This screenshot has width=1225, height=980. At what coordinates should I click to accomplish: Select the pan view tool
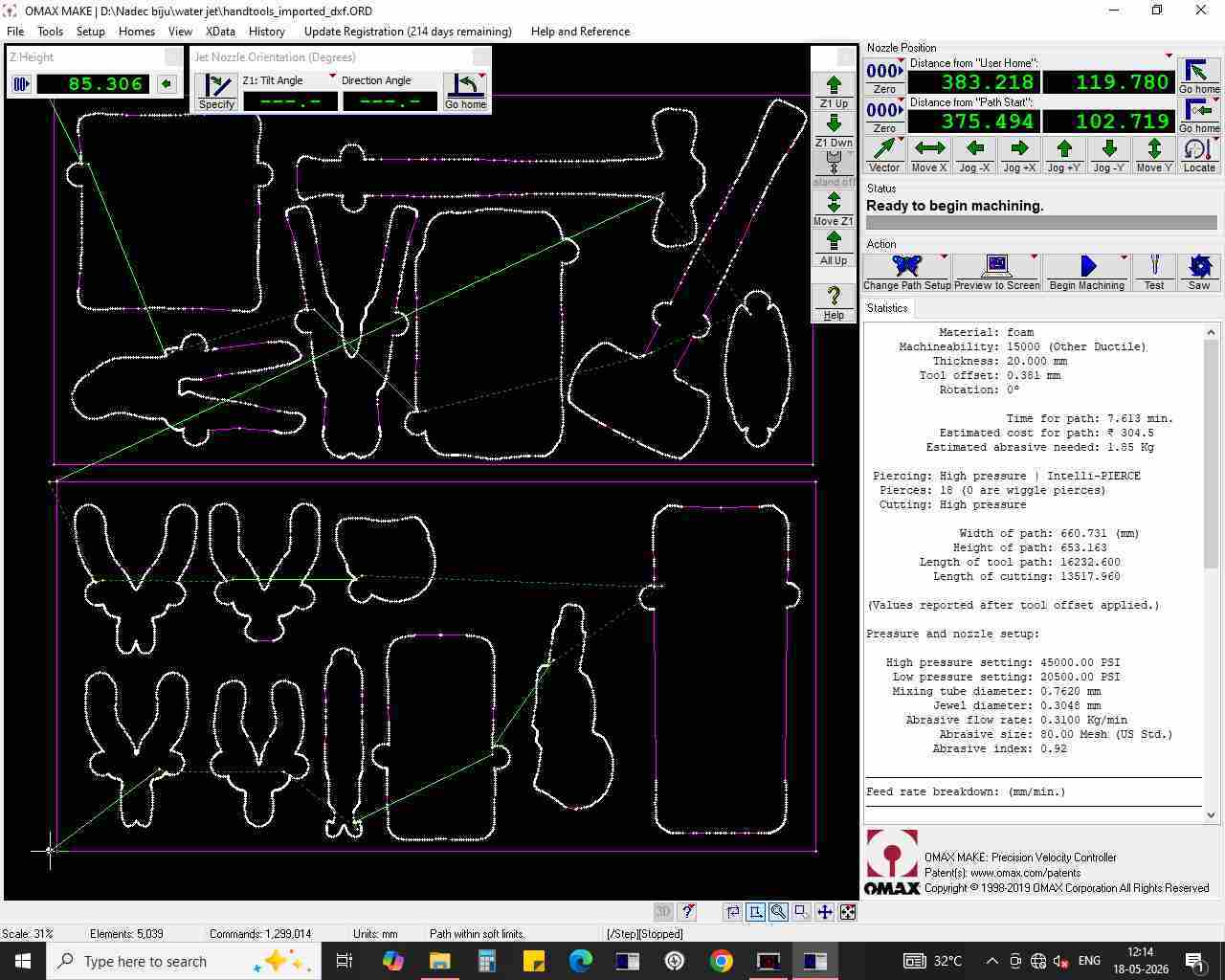pyautogui.click(x=824, y=912)
